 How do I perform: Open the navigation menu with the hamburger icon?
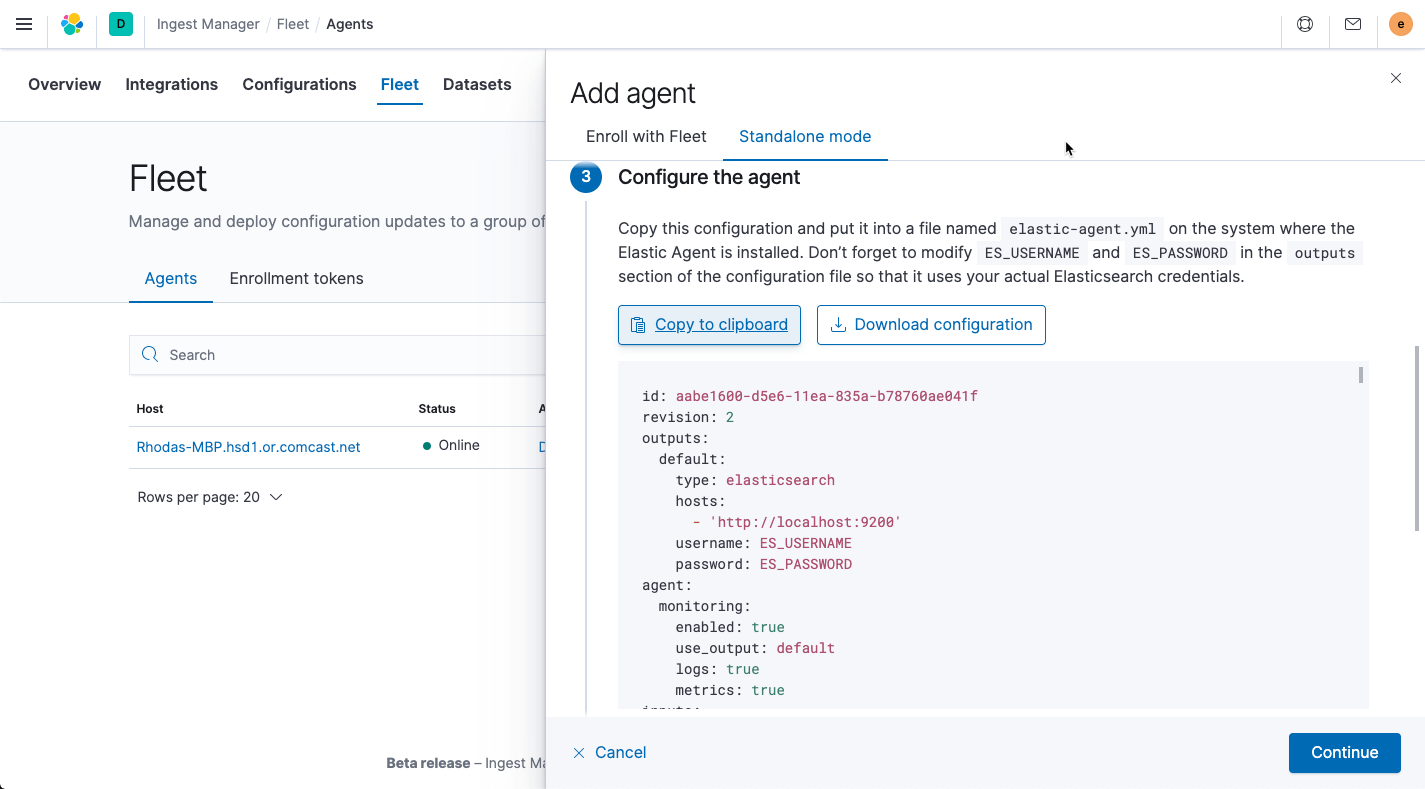(24, 24)
